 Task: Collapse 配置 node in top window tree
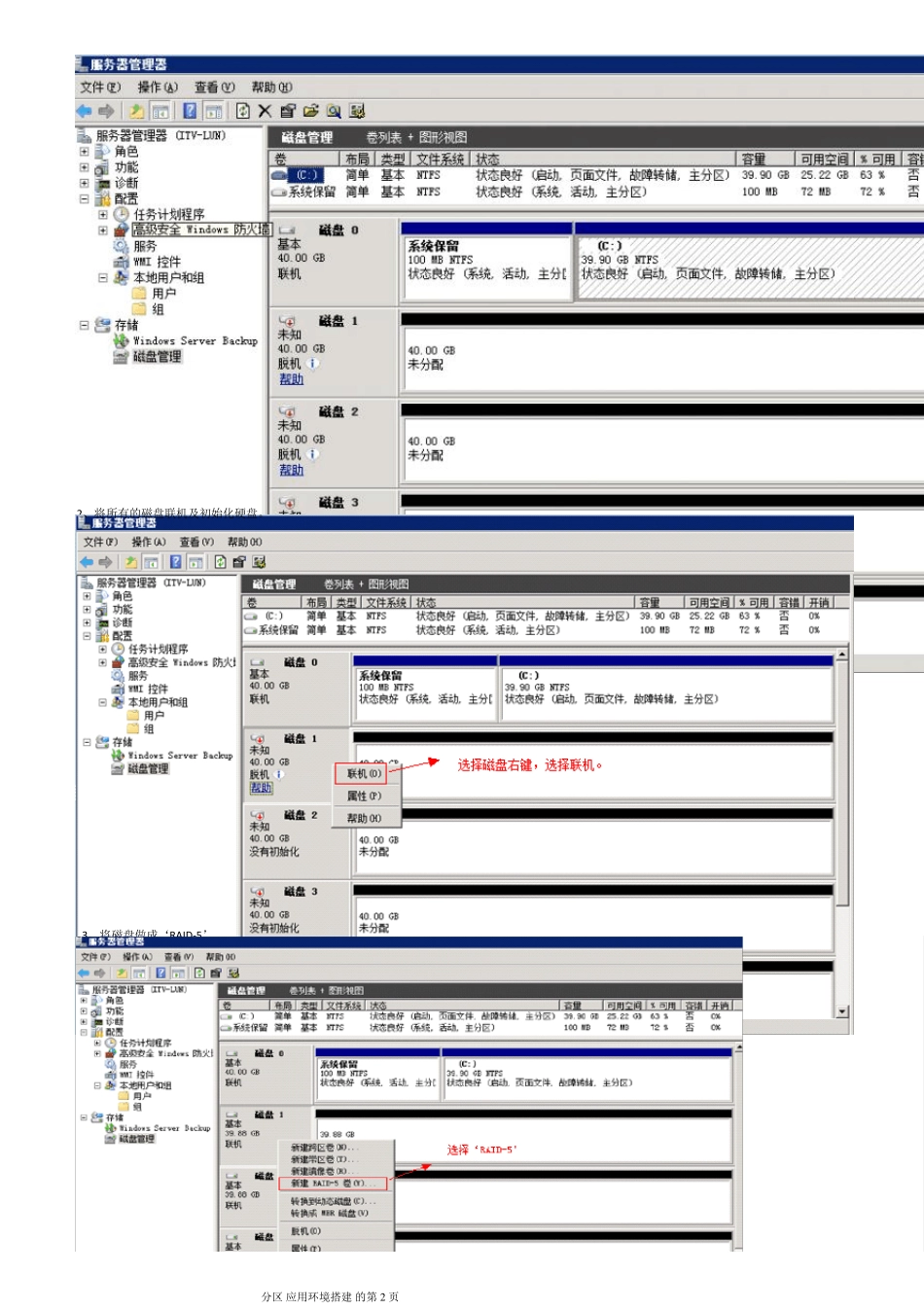click(x=84, y=198)
